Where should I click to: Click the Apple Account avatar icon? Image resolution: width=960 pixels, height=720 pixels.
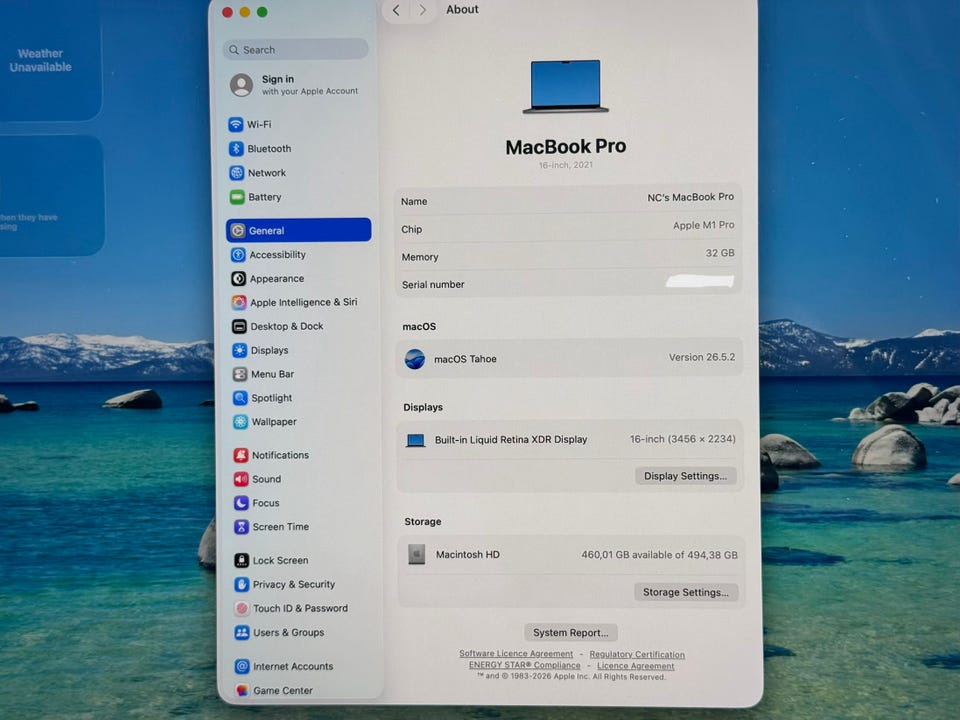(241, 84)
